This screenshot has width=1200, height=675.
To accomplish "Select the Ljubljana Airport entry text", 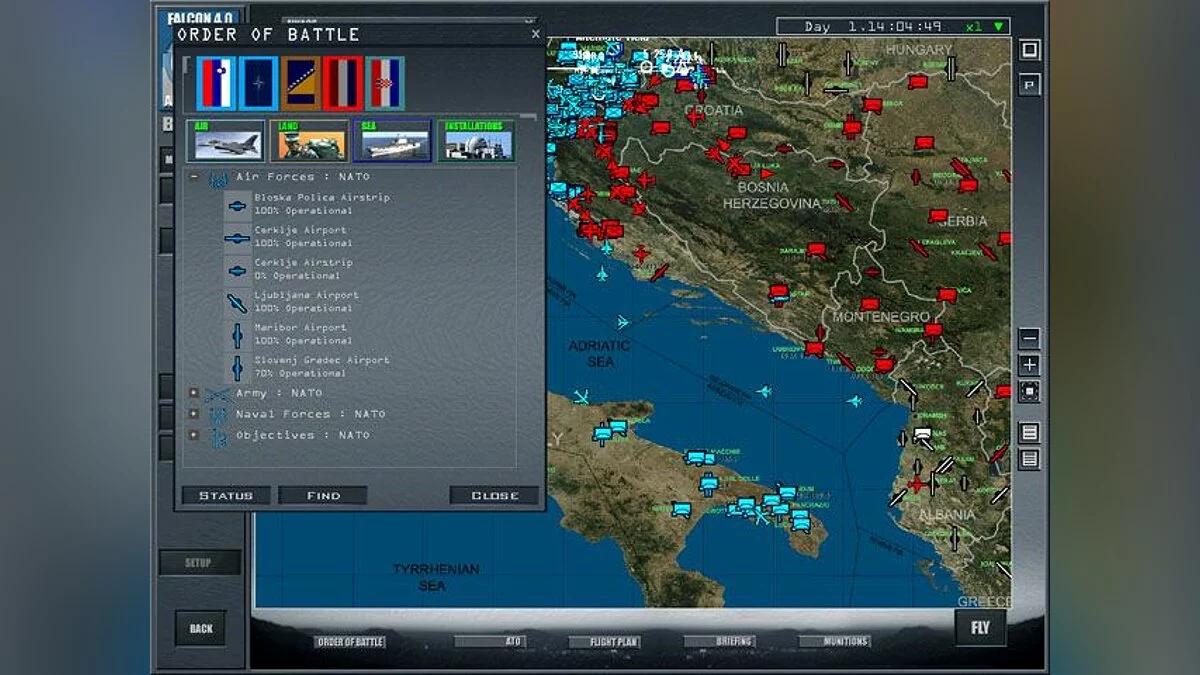I will coord(306,301).
